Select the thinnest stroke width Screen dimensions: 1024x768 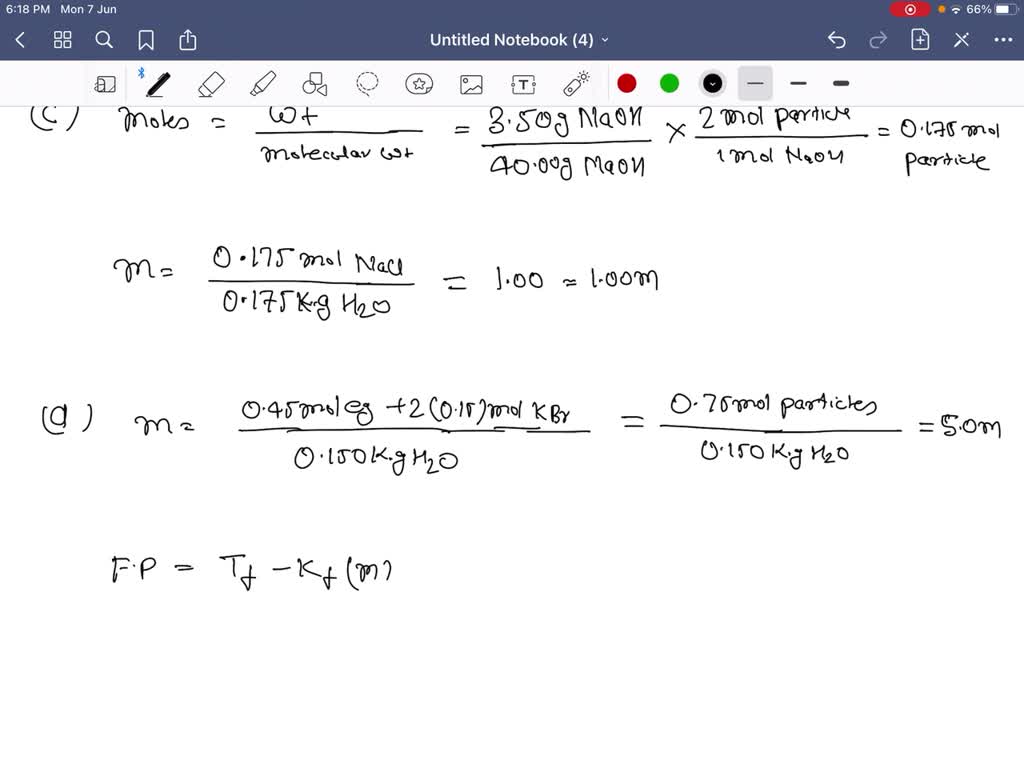[755, 84]
